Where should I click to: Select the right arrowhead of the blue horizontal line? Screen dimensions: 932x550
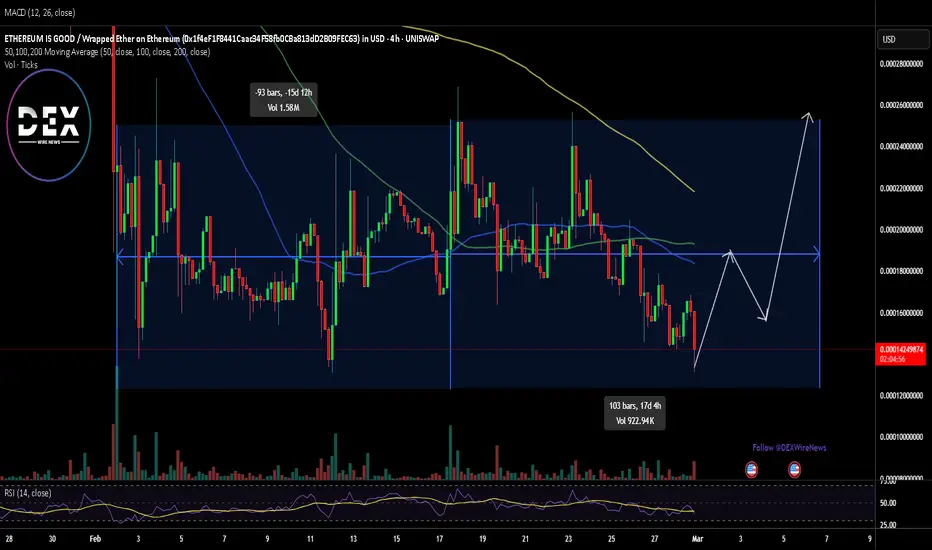pyautogui.click(x=816, y=254)
